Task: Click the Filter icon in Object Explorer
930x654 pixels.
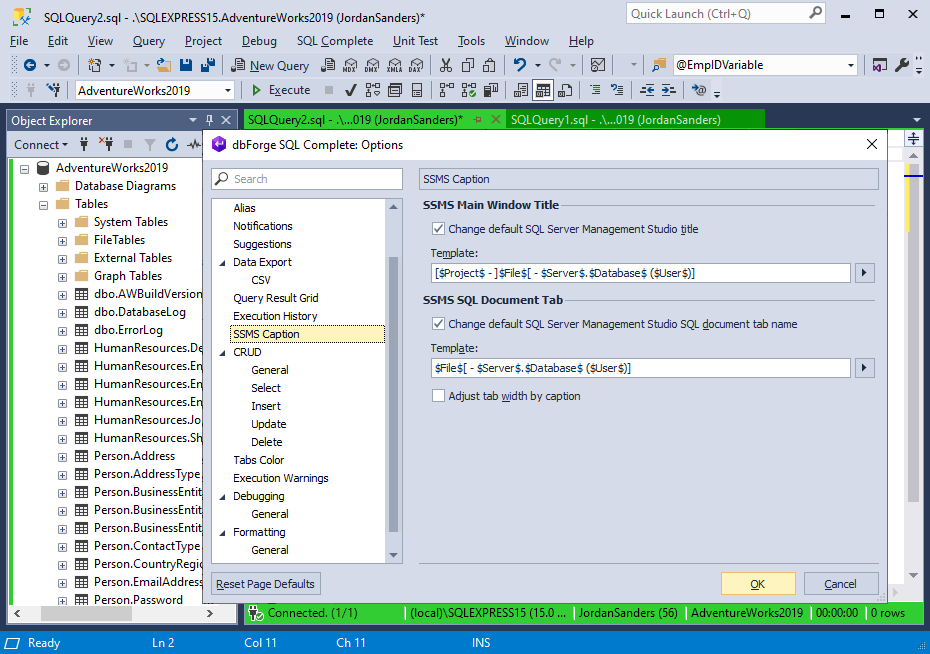Action: pyautogui.click(x=150, y=144)
